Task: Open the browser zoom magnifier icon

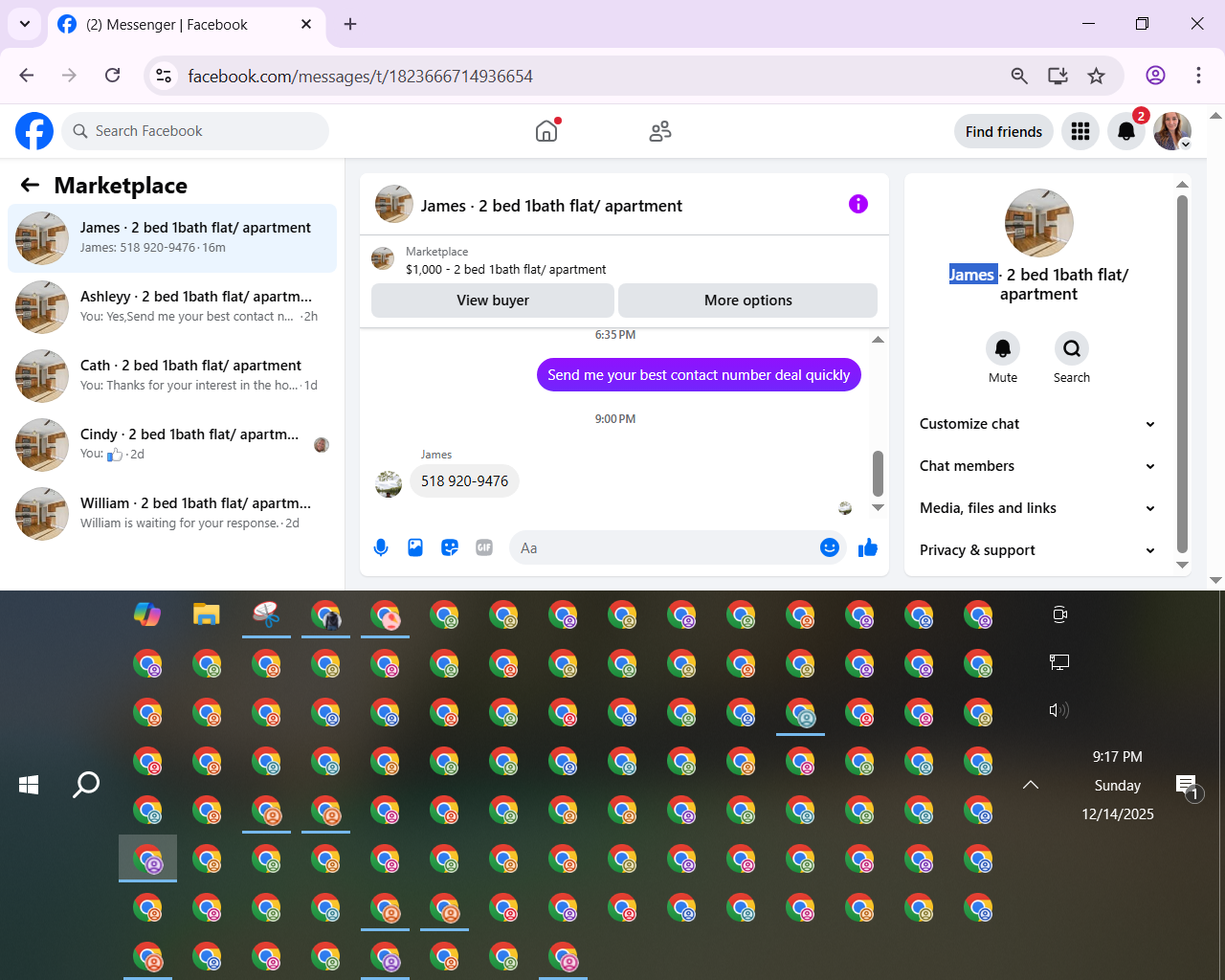Action: coord(1019,76)
